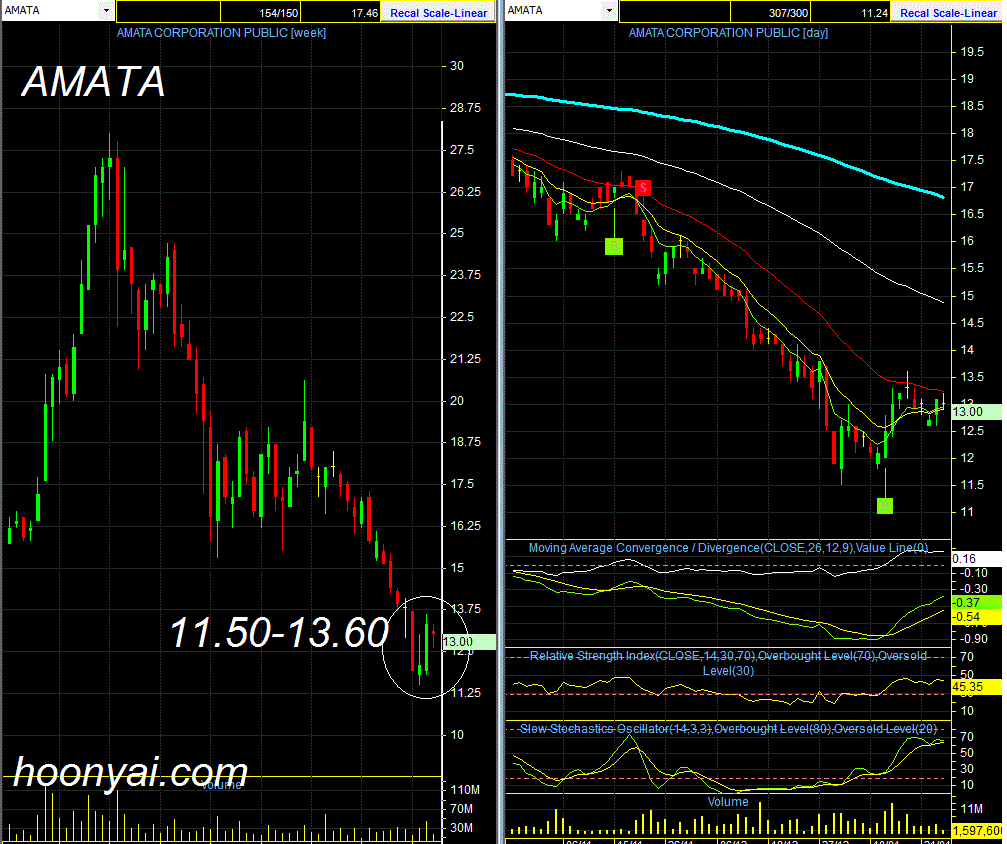This screenshot has width=1007, height=844.
Task: Open the daily chart AMATA symbol dropdown arrow
Action: [x=609, y=10]
